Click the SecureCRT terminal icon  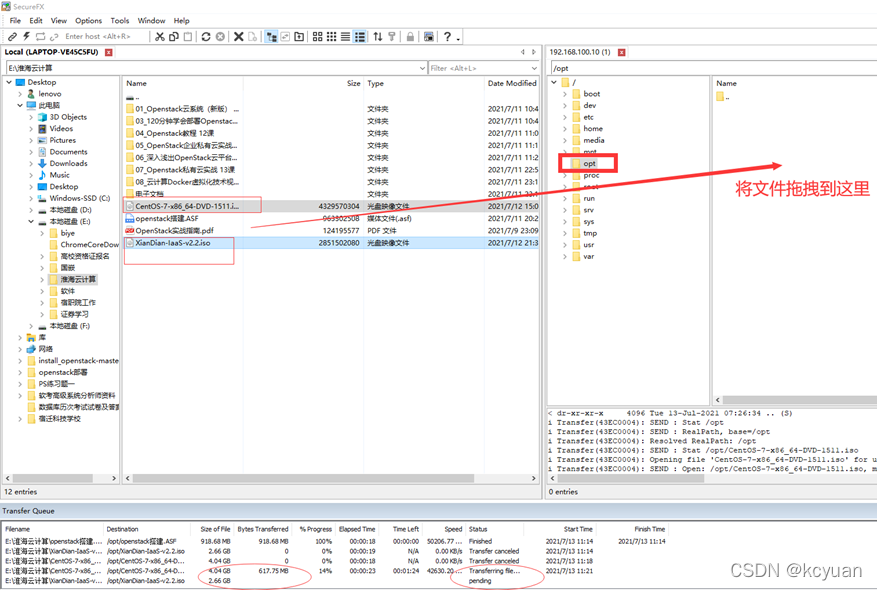[428, 36]
